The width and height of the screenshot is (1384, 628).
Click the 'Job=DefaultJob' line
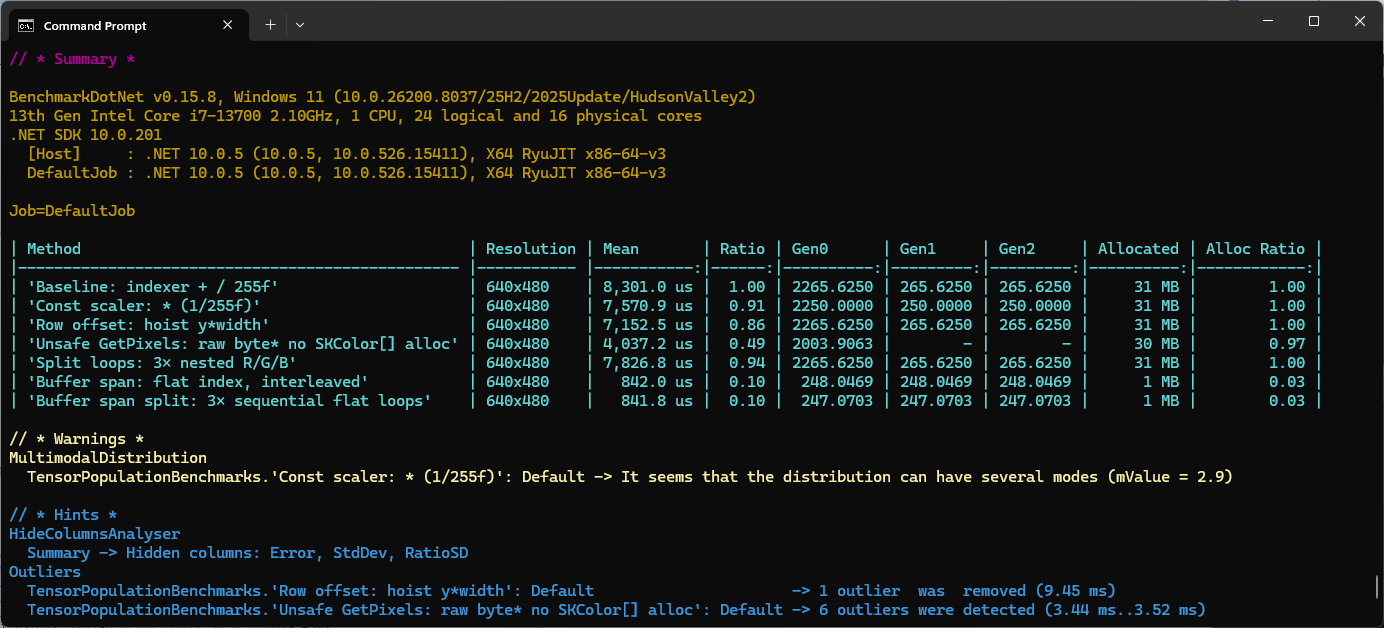pos(72,211)
